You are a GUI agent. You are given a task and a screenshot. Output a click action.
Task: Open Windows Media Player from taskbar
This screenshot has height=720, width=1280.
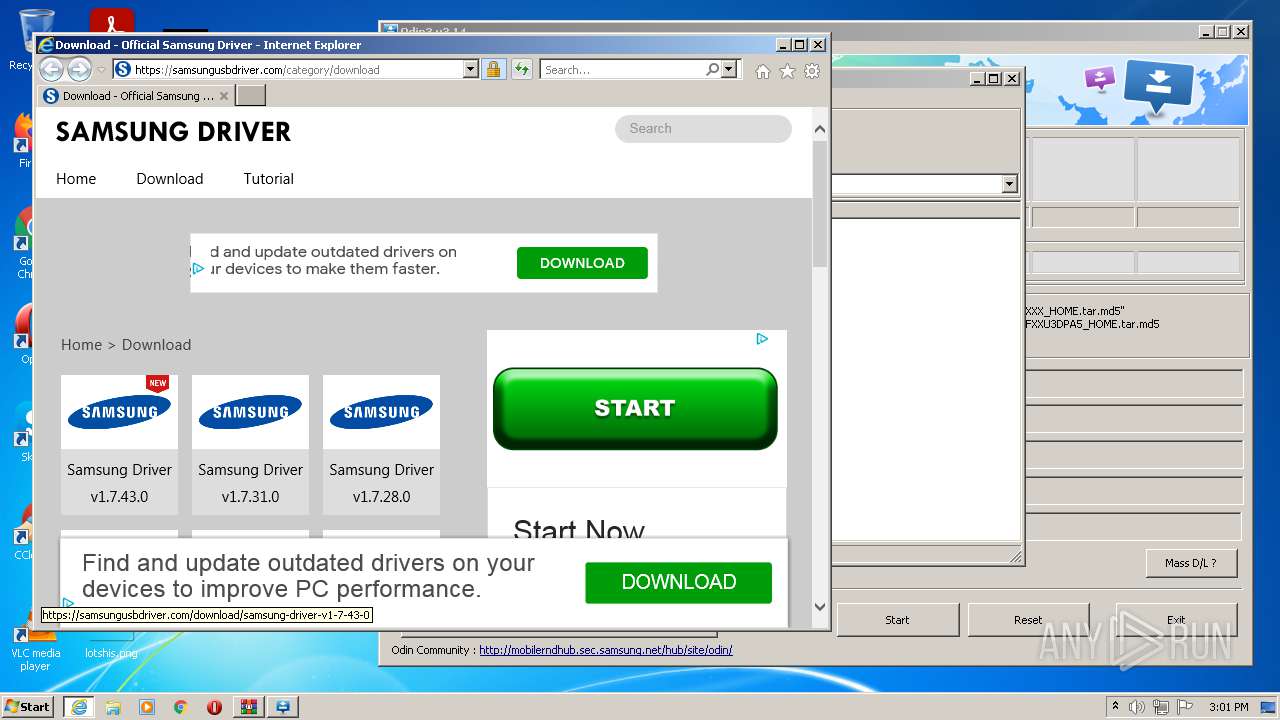coord(147,706)
